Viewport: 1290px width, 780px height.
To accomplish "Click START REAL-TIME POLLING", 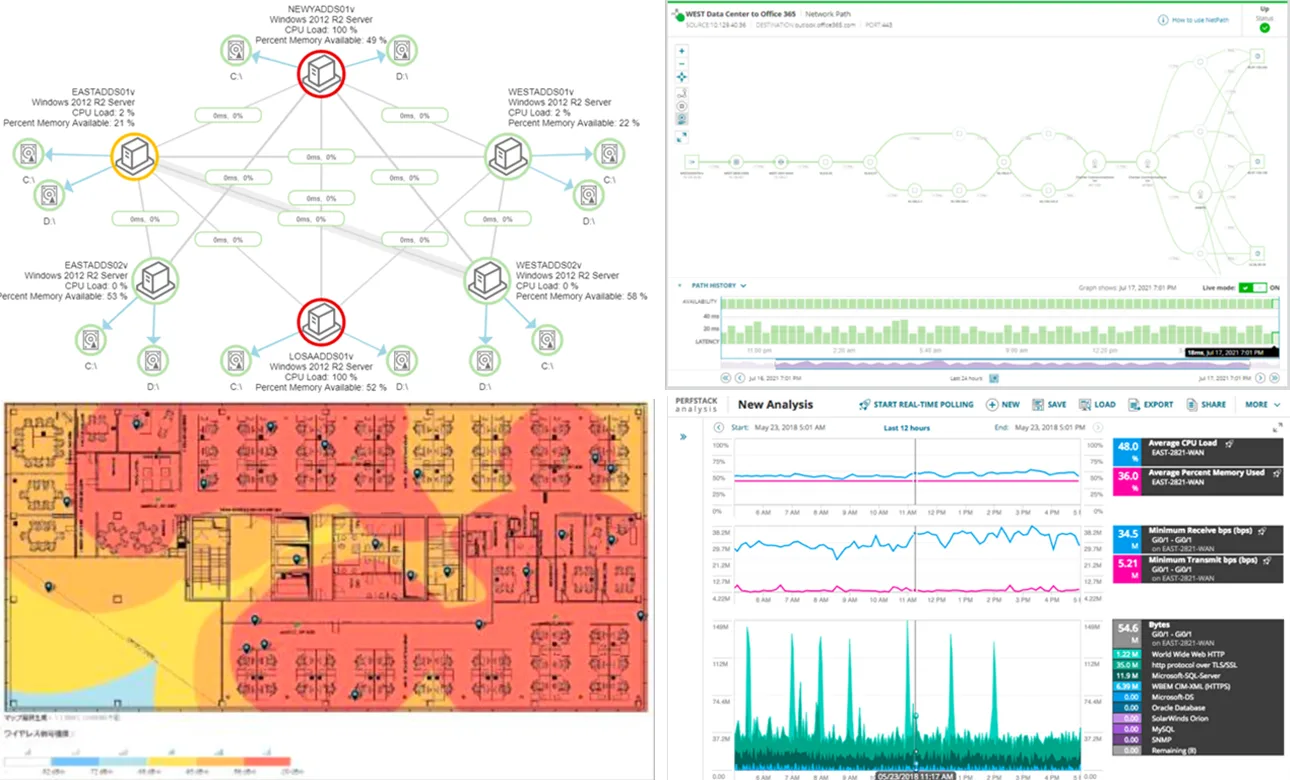I will point(915,405).
